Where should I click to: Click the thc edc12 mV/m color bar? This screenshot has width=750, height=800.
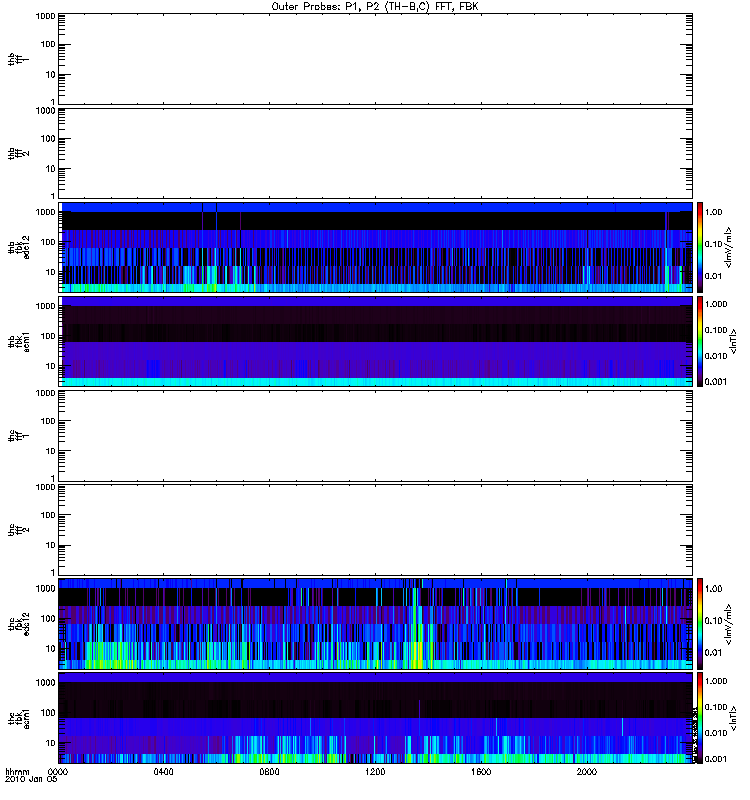pyautogui.click(x=700, y=624)
